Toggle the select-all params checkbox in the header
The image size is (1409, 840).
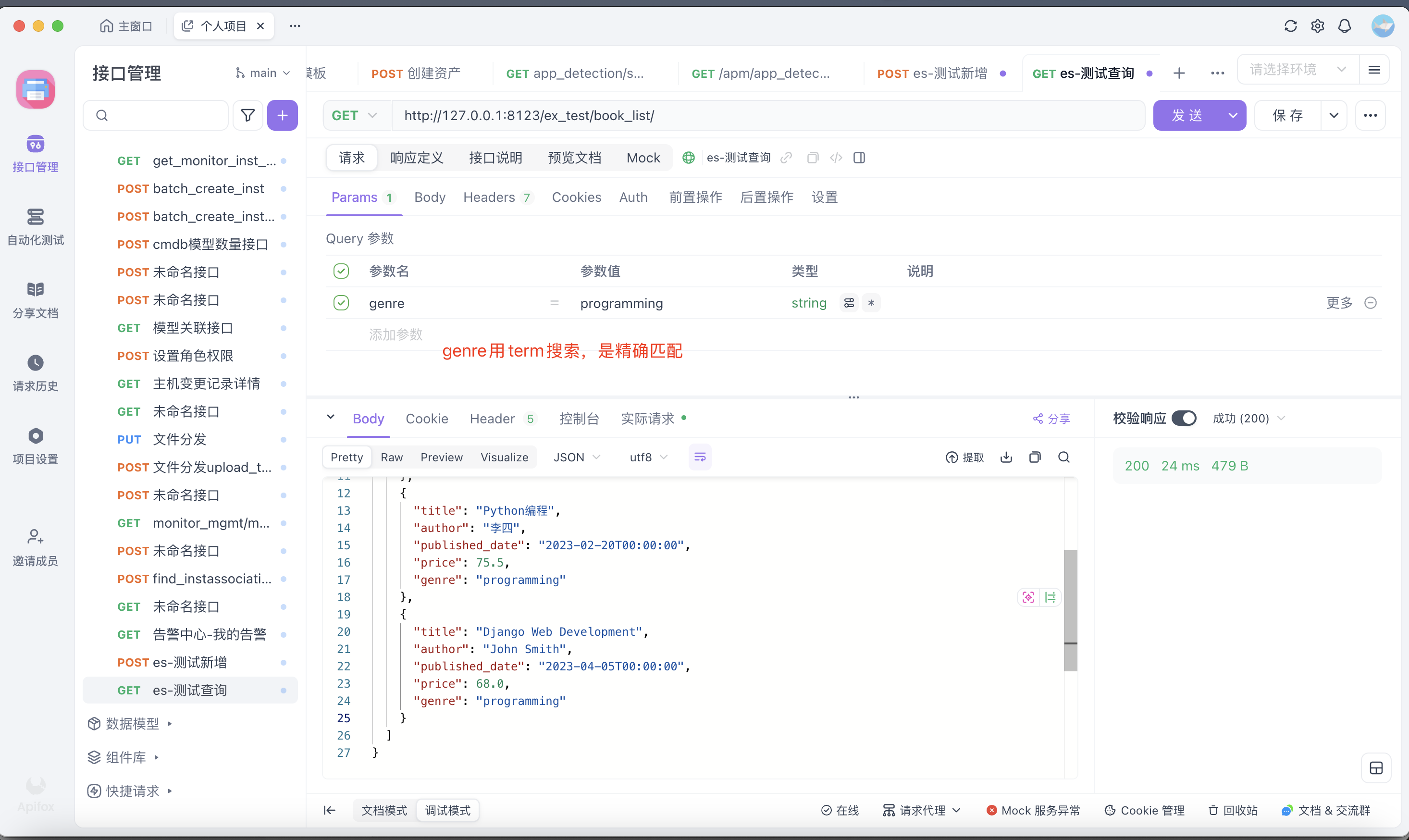point(341,271)
